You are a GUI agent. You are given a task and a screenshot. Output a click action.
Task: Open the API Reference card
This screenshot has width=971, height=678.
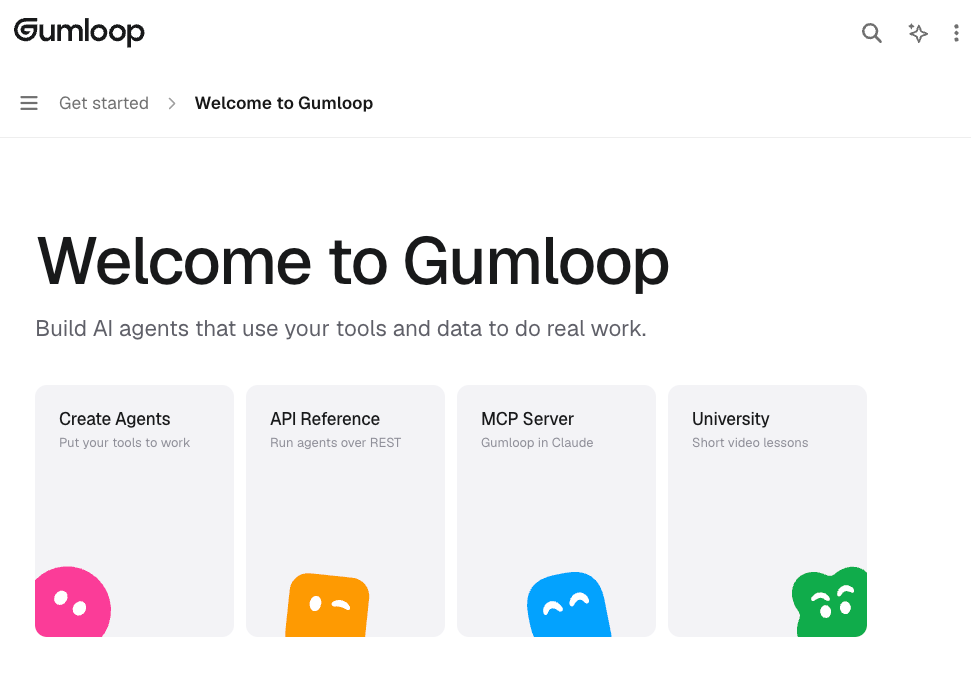346,511
